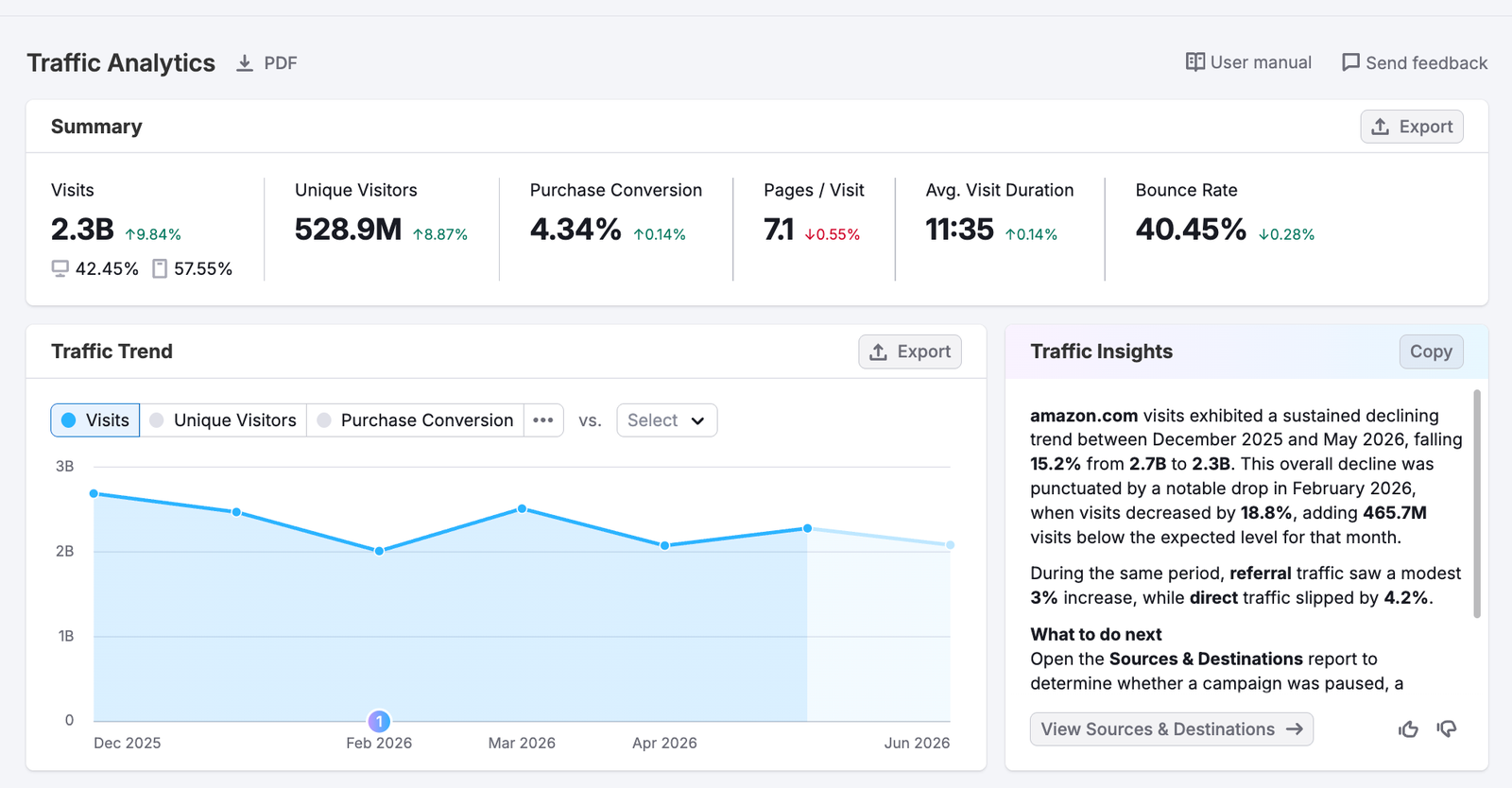1512x788 pixels.
Task: Click the 57.55% mobile share value
Action: (203, 269)
